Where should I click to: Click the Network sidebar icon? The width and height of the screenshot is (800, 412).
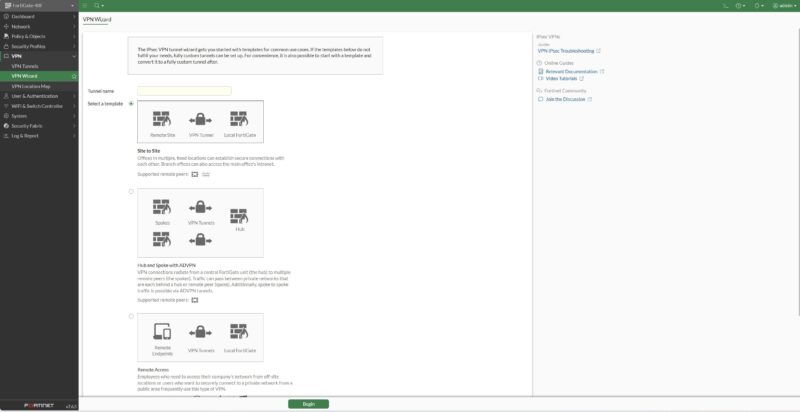[6, 27]
